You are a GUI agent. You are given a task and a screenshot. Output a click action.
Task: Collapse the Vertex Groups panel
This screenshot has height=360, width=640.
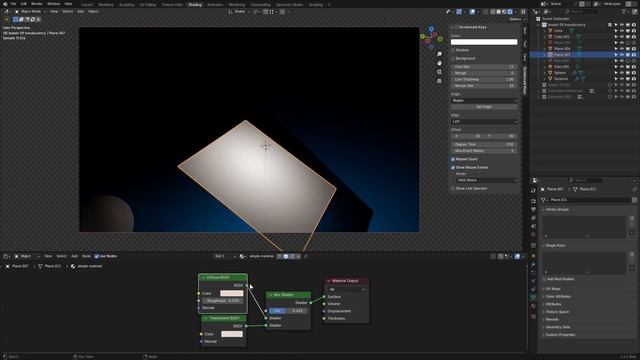pyautogui.click(x=557, y=209)
